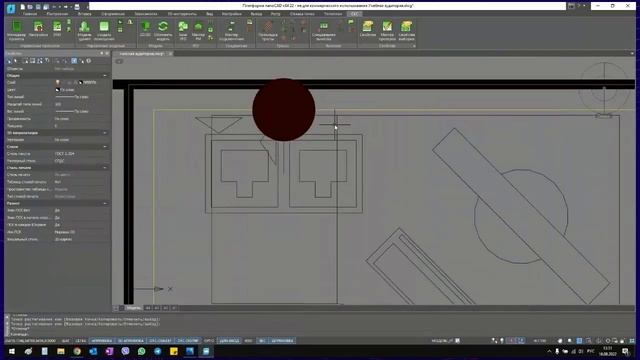The image size is (640, 360).
Task: Click the Windows Start button
Action: [12, 351]
